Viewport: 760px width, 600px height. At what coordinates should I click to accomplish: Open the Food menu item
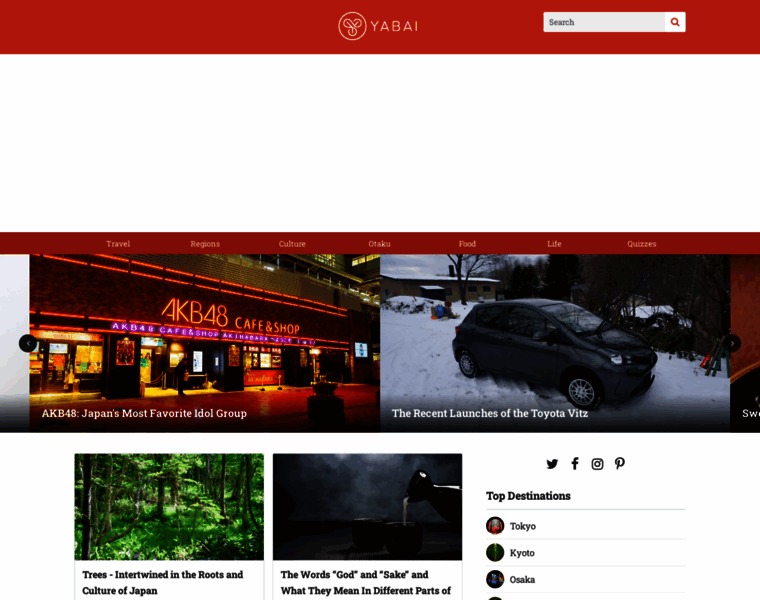pos(467,244)
